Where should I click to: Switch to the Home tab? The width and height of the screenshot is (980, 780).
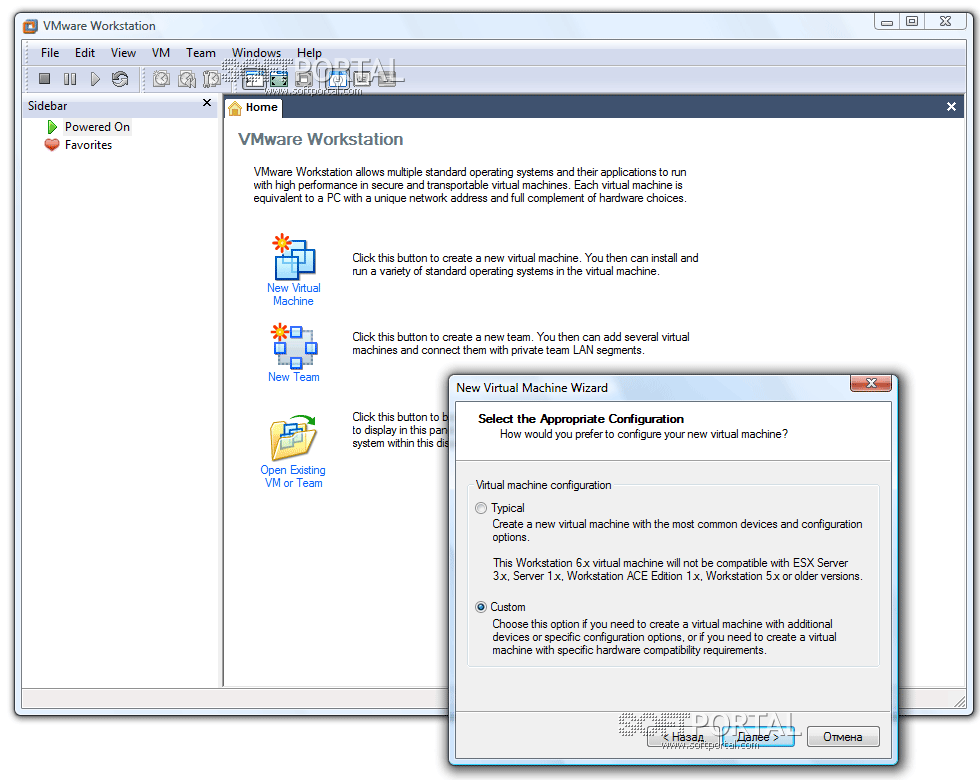[254, 108]
